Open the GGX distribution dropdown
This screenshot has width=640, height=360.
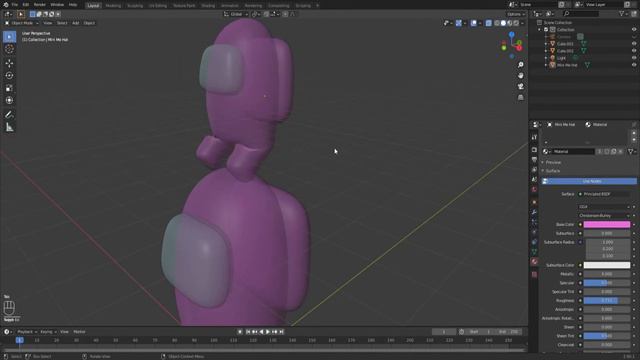point(604,207)
